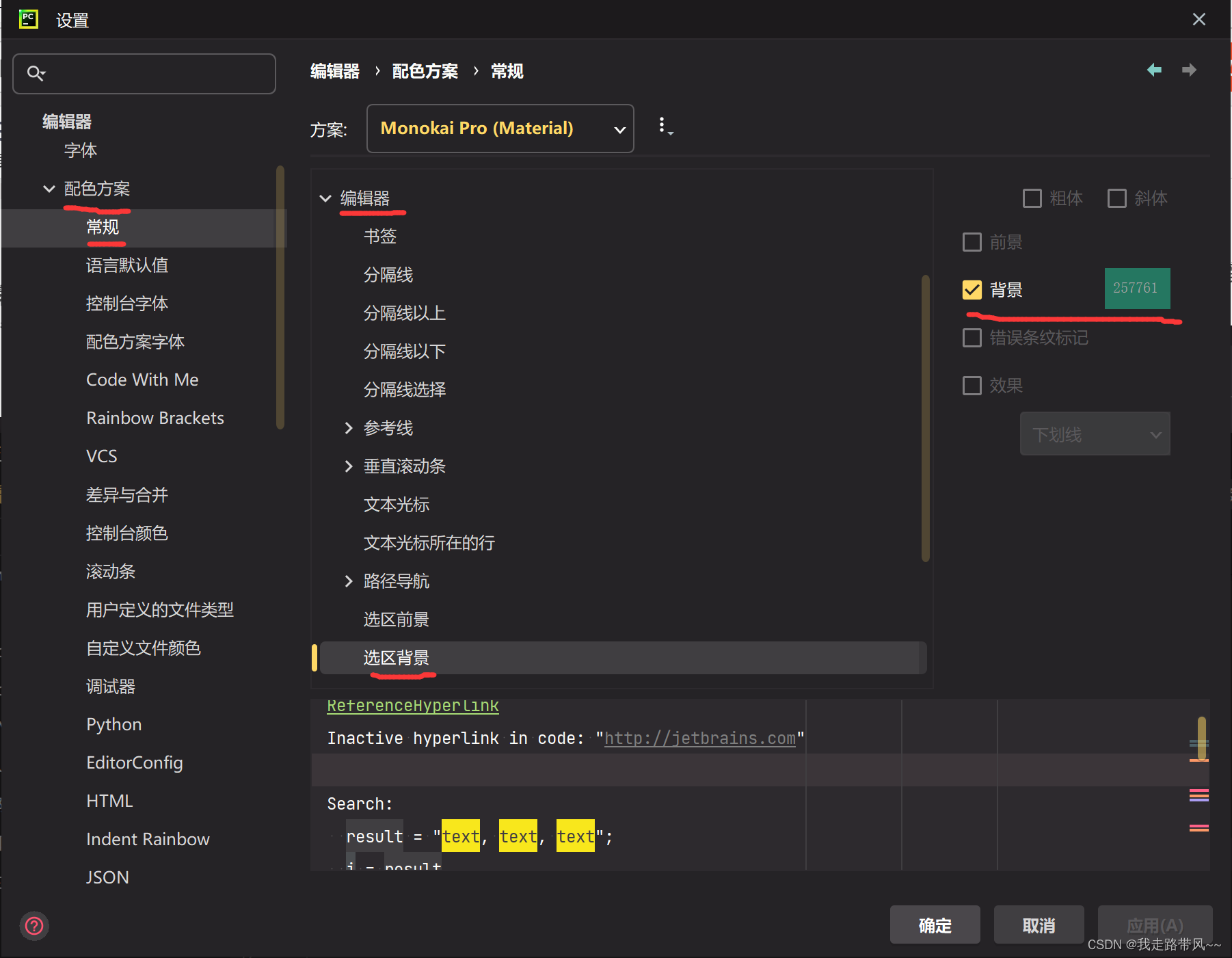Screen dimensions: 1232x958
Task: Expand the 参考线 tree node
Action: [x=349, y=427]
